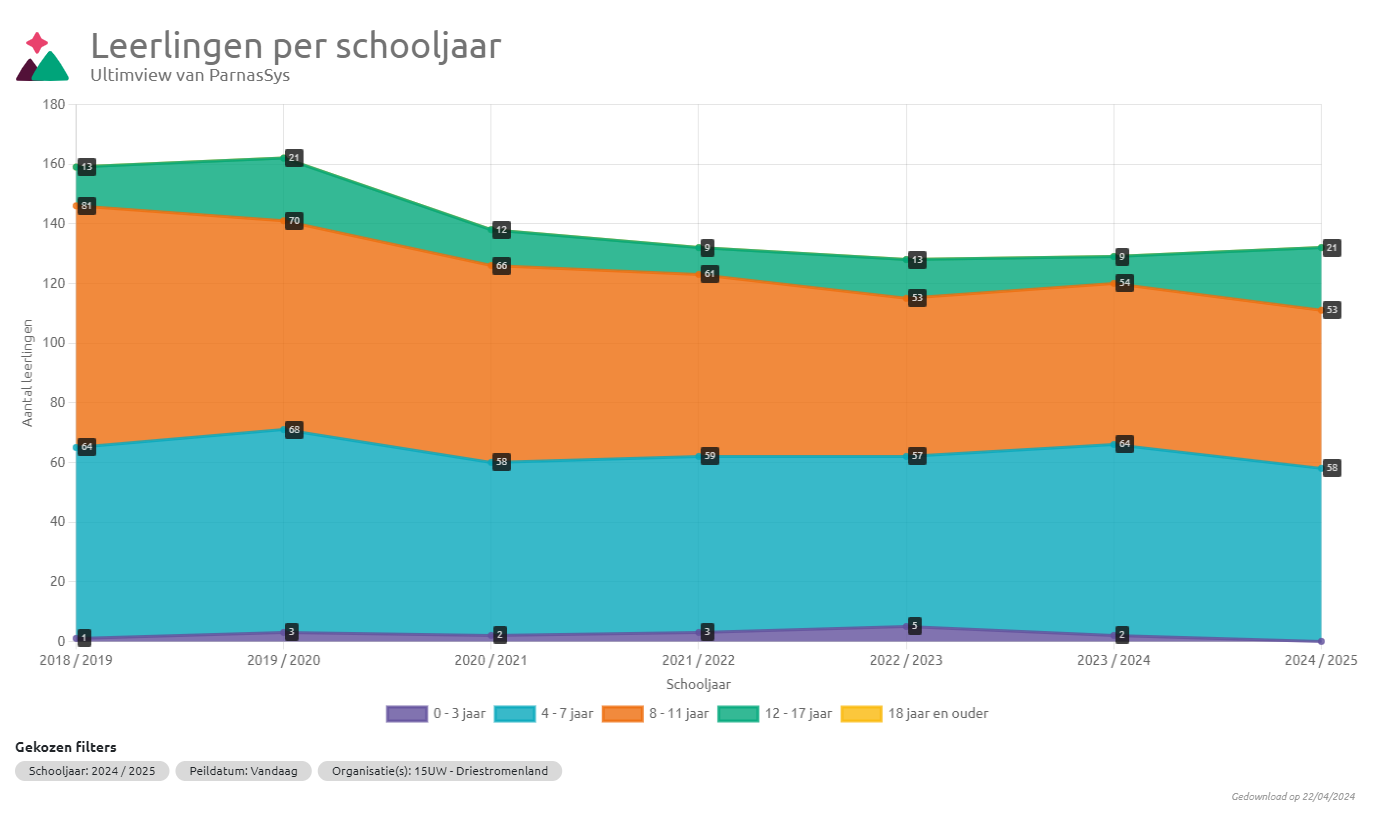Click the Organisatie(s): 15UW - Driestromenland chip
This screenshot has width=1376, height=824.
point(439,771)
